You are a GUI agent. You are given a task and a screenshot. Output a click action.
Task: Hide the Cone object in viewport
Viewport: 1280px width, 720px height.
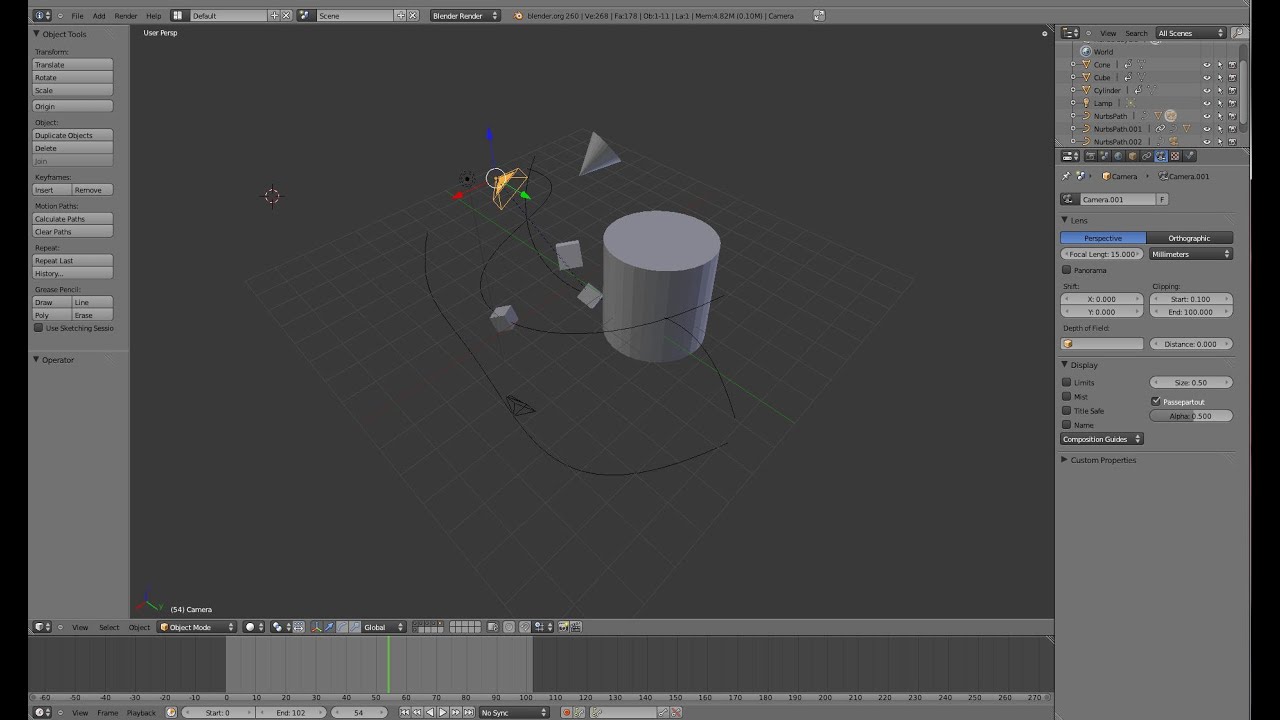(1206, 64)
